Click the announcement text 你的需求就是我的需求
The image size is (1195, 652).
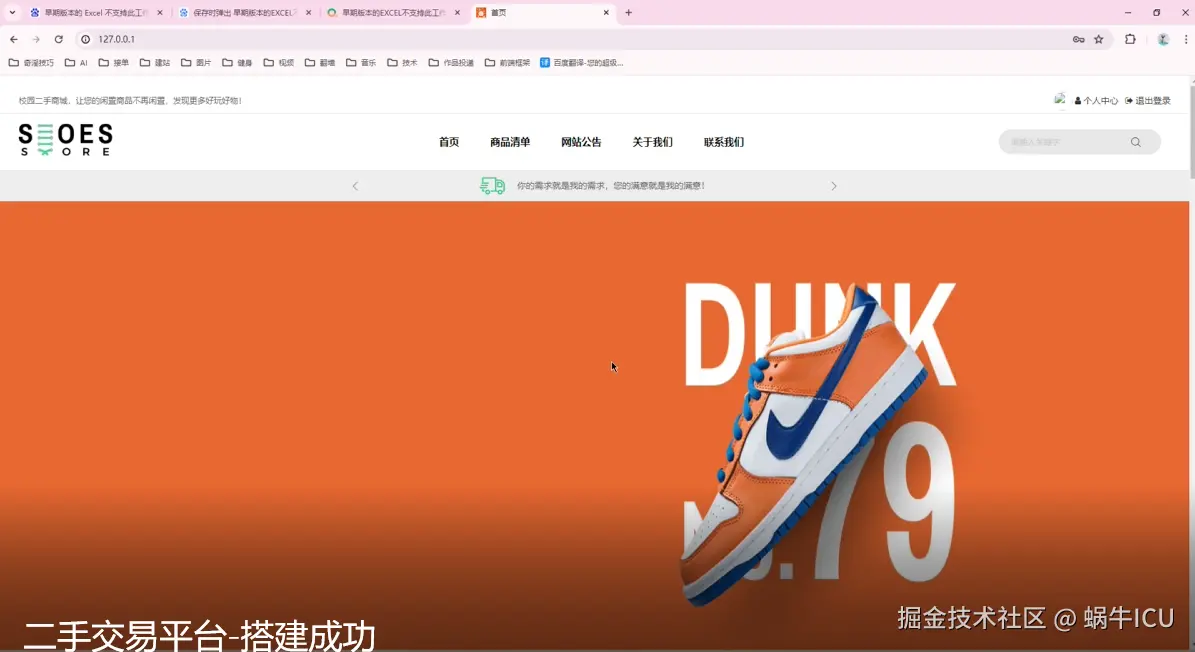610,186
